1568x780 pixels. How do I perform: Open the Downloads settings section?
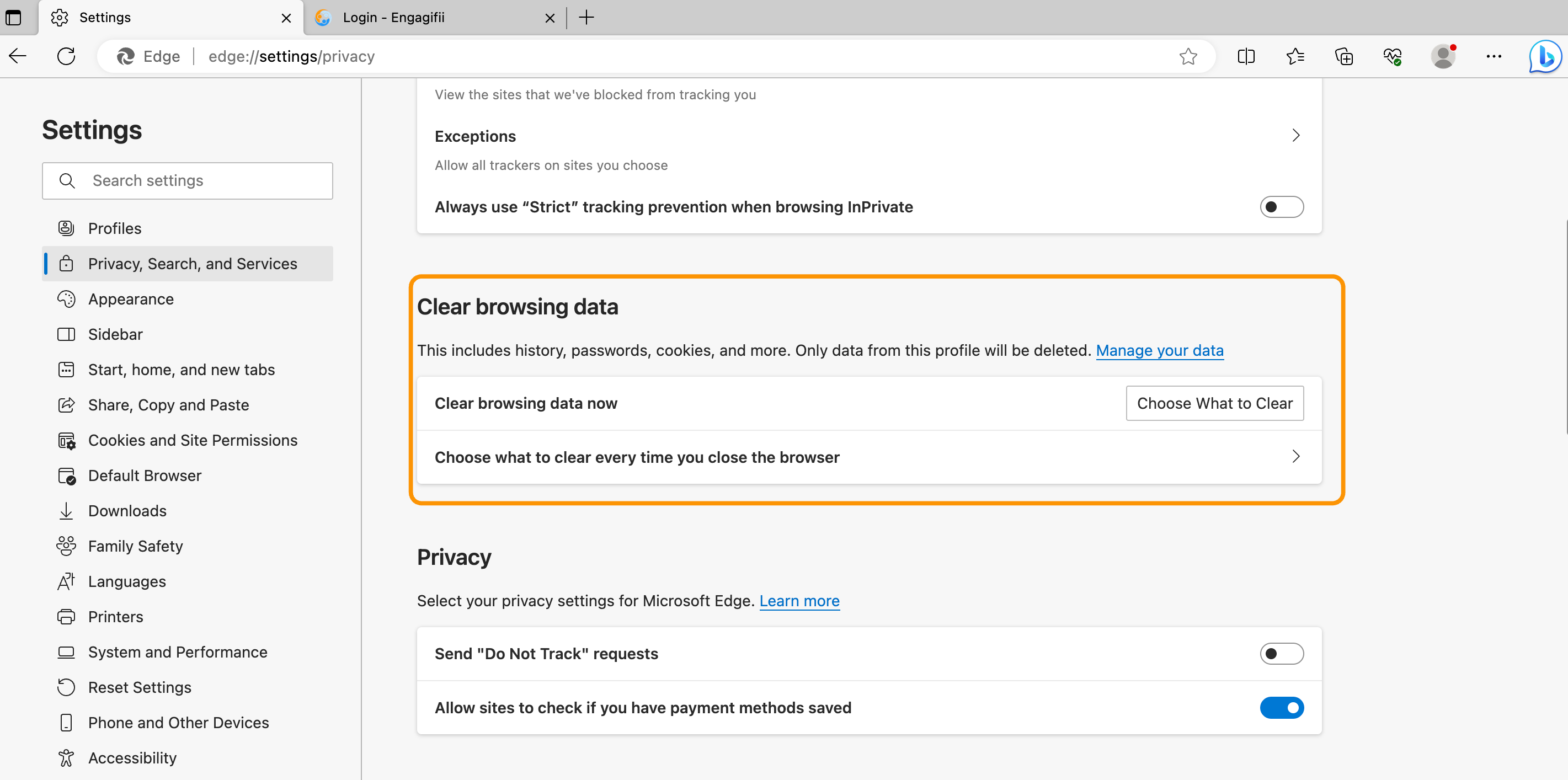188,510
